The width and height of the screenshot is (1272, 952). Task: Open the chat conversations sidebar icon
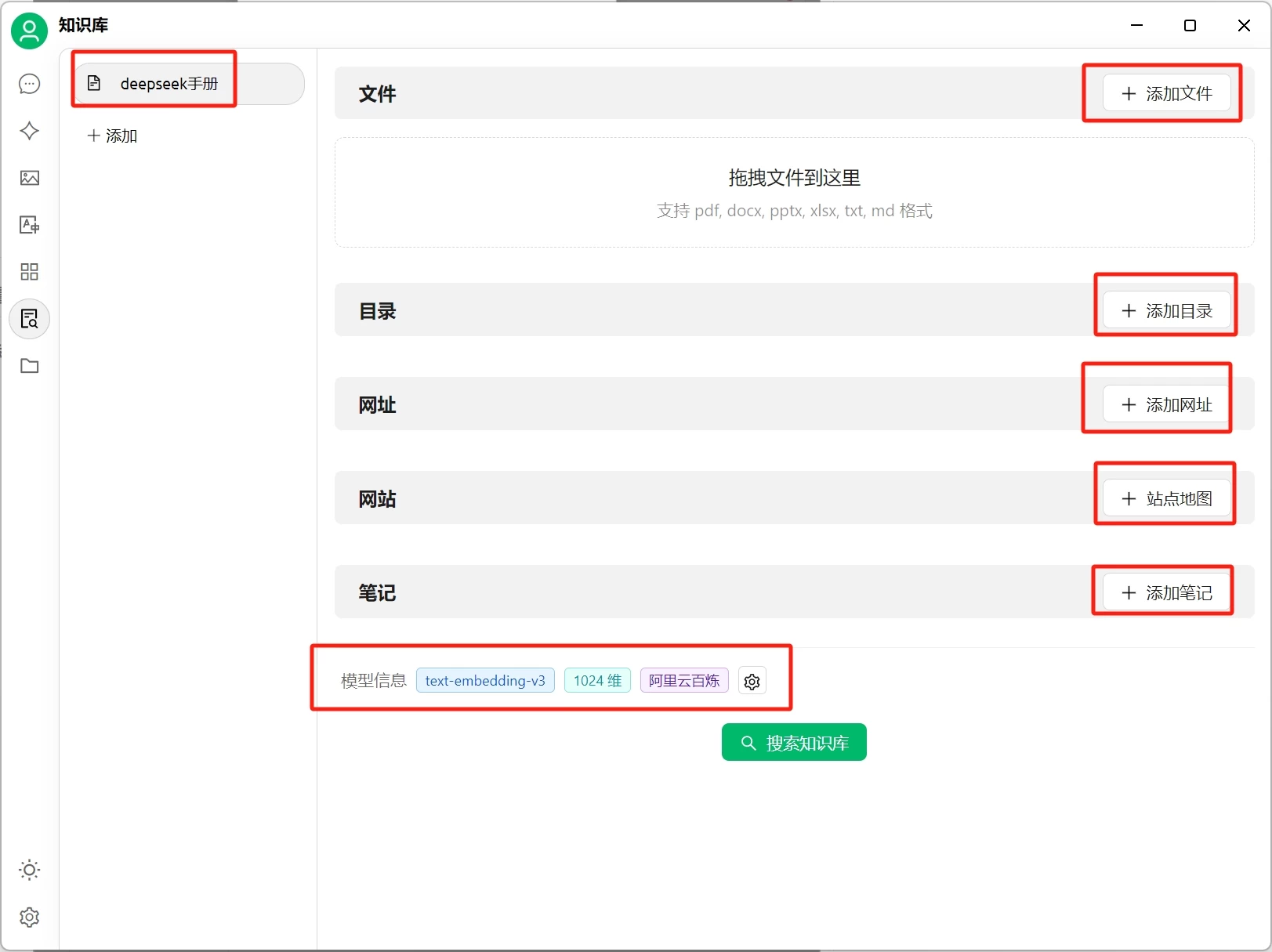click(29, 84)
